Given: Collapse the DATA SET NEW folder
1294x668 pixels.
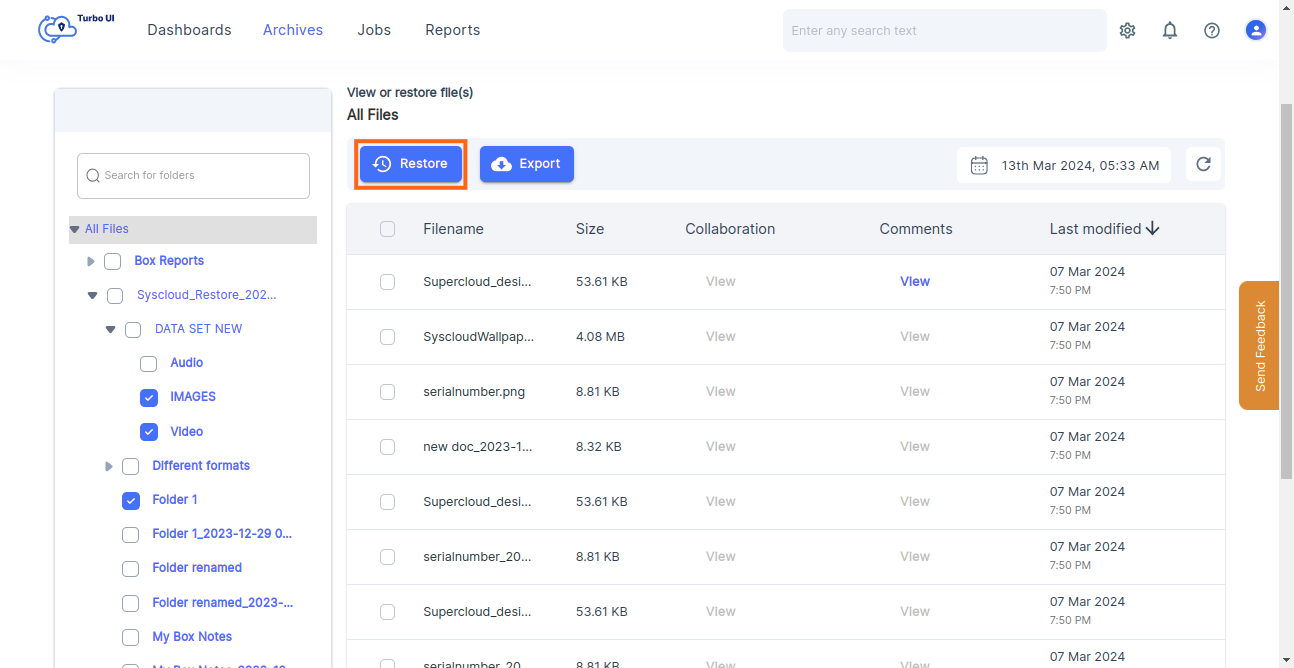Looking at the screenshot, I should pyautogui.click(x=111, y=329).
